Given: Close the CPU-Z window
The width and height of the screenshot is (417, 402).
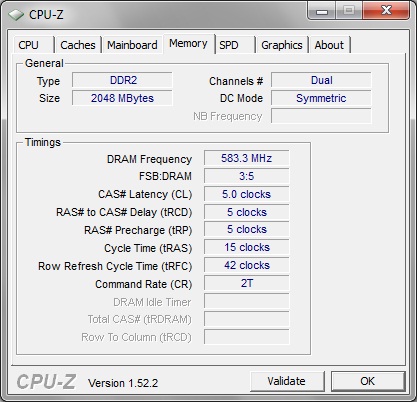Looking at the screenshot, I should point(386,10).
